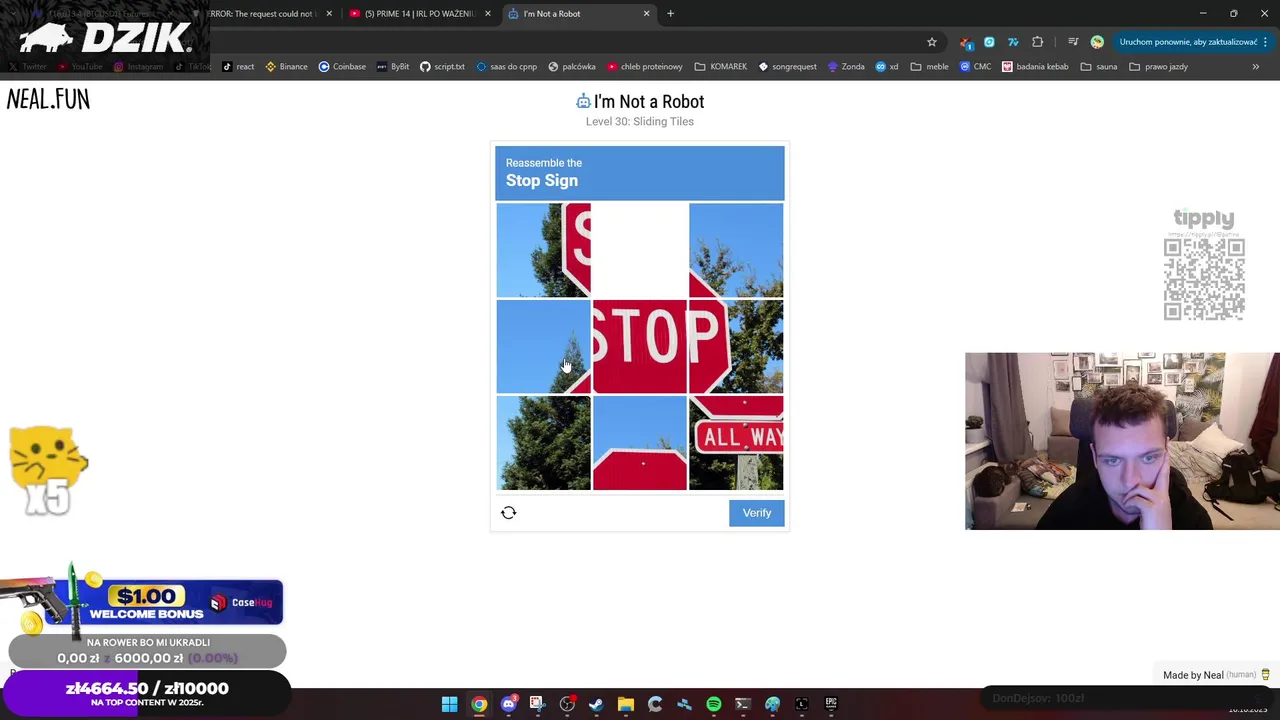1280x720 pixels.
Task: Click the middle-right tile with letter P edge
Action: [x=736, y=346]
